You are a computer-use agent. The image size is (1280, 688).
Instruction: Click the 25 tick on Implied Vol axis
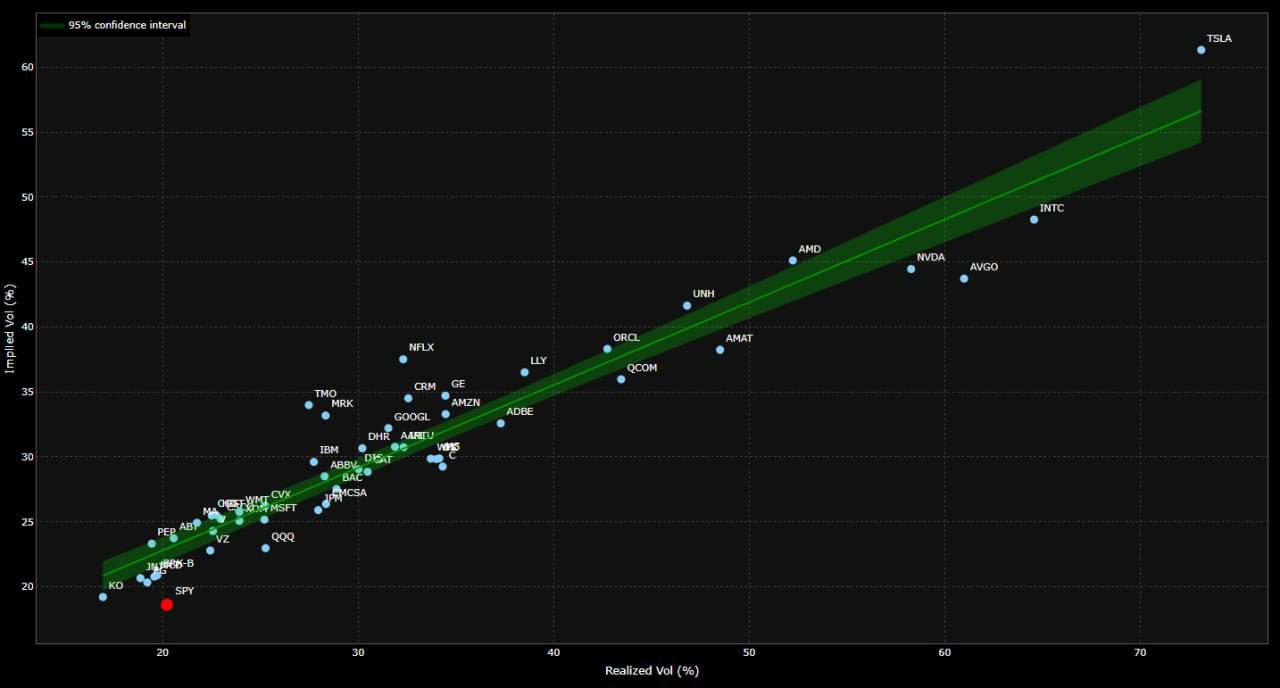(27, 522)
